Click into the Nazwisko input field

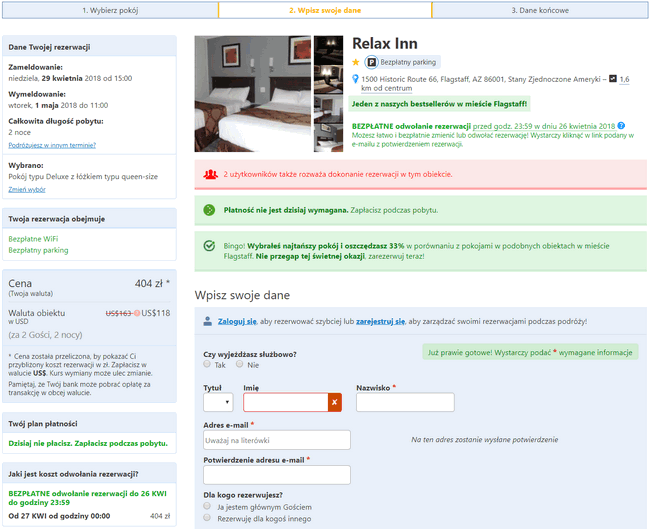pyautogui.click(x=405, y=402)
